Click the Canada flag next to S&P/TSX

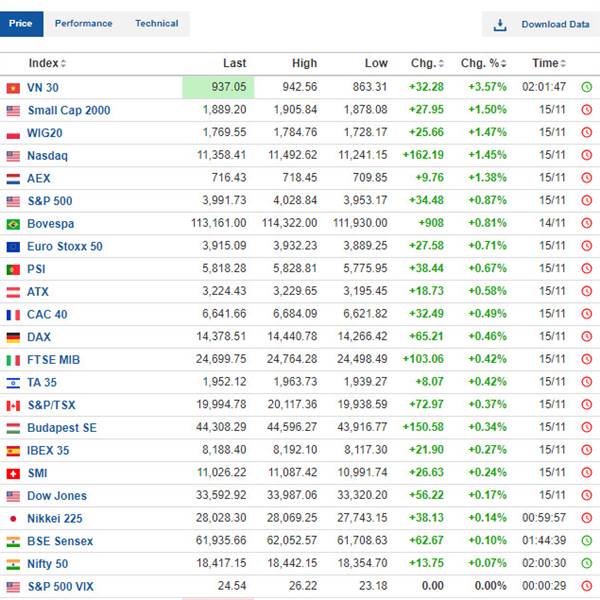pos(13,406)
